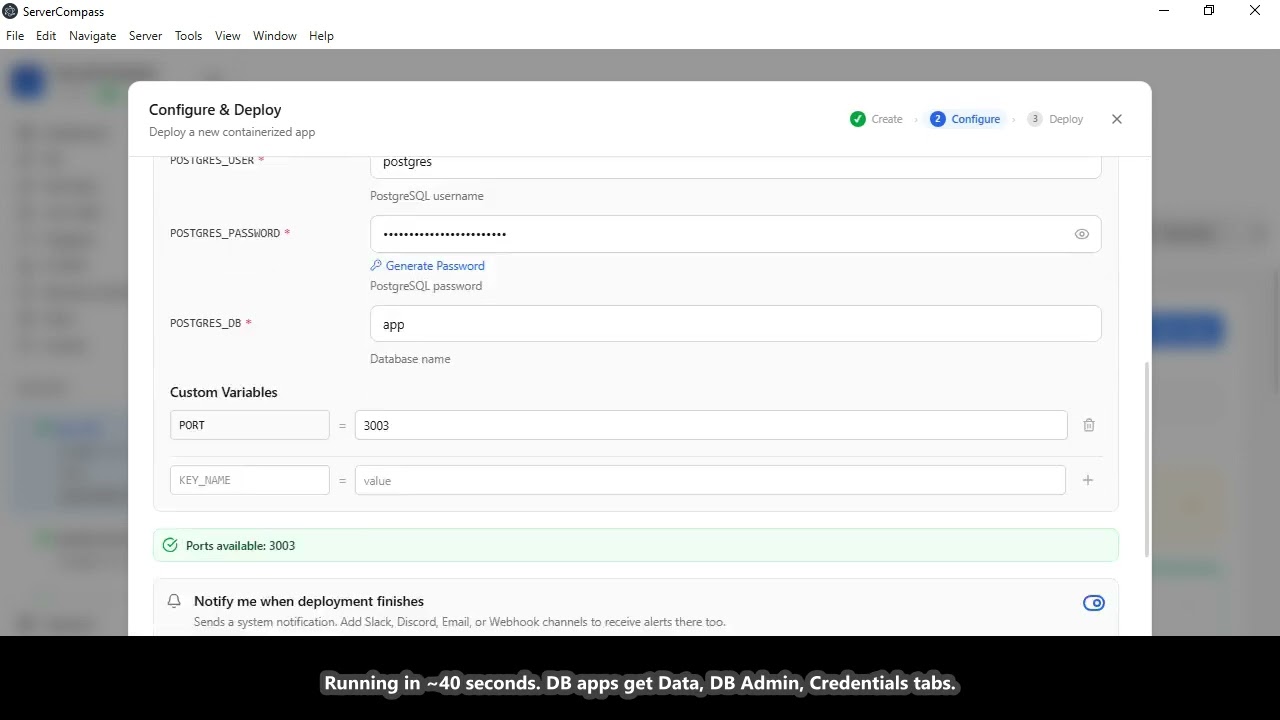Screen dimensions: 1280x720
Task: Click the ServerCompass app icon in title bar
Action: point(10,11)
